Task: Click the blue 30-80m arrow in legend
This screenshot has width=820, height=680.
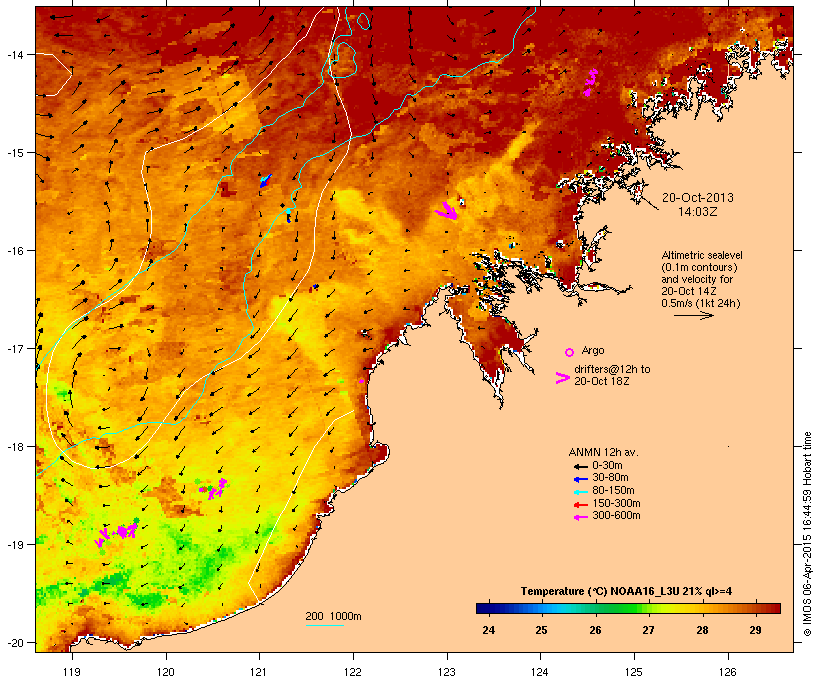Action: click(x=580, y=479)
